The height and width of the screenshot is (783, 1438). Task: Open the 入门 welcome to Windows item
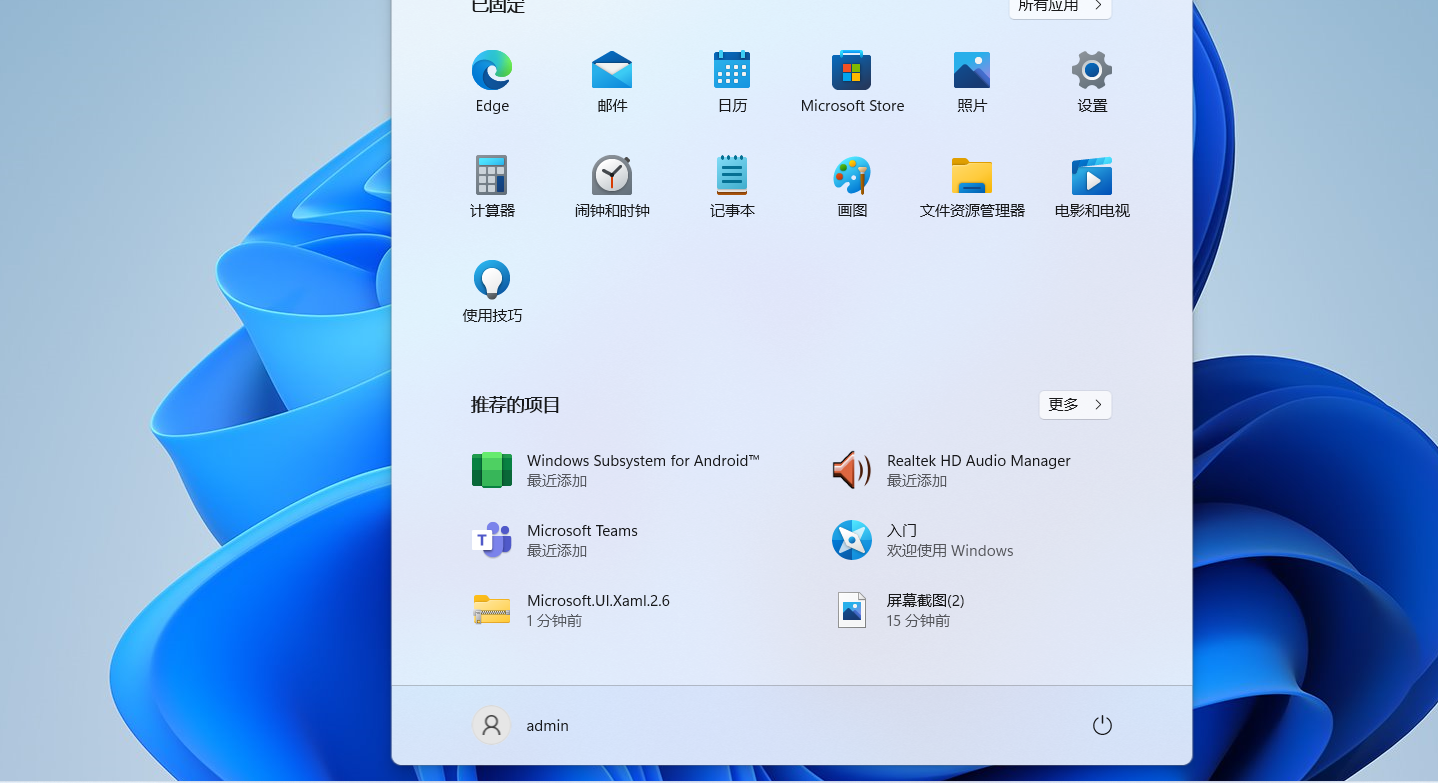click(922, 540)
